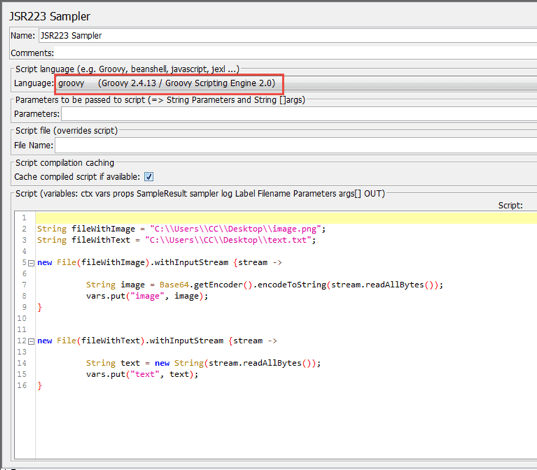
Task: Click new File(fileWithText) line 12
Action: coord(157,341)
